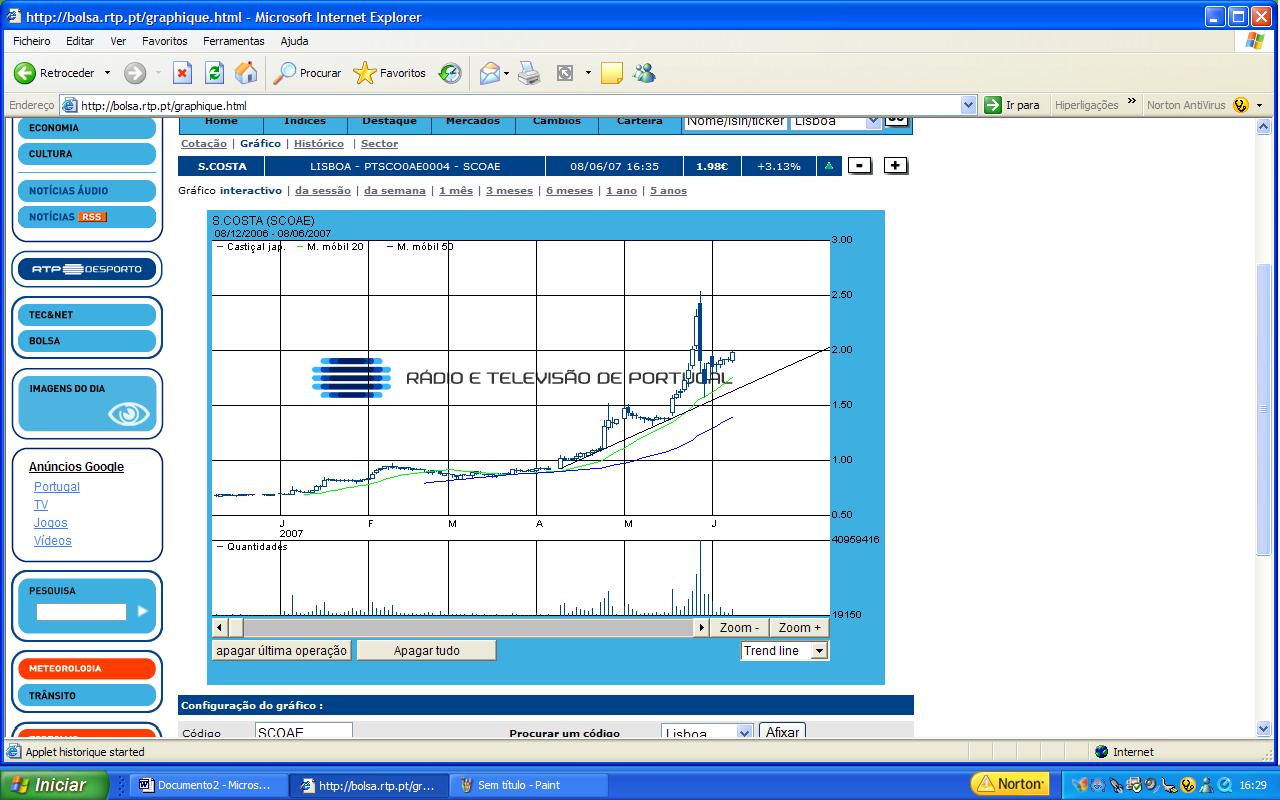Click the green Ir para go arrow
1280x800 pixels.
[x=993, y=105]
